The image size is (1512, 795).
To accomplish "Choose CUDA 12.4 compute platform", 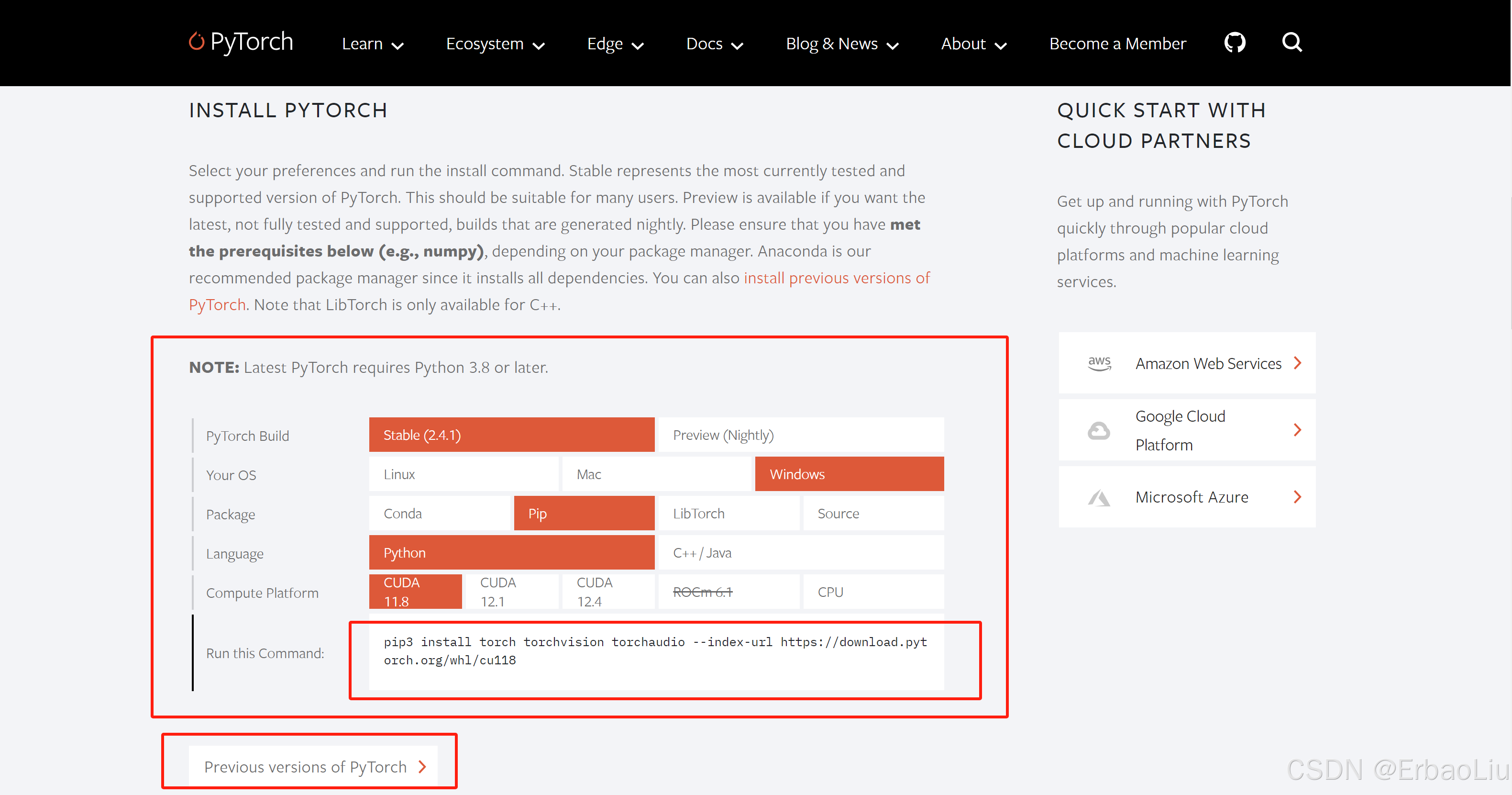I will point(608,592).
